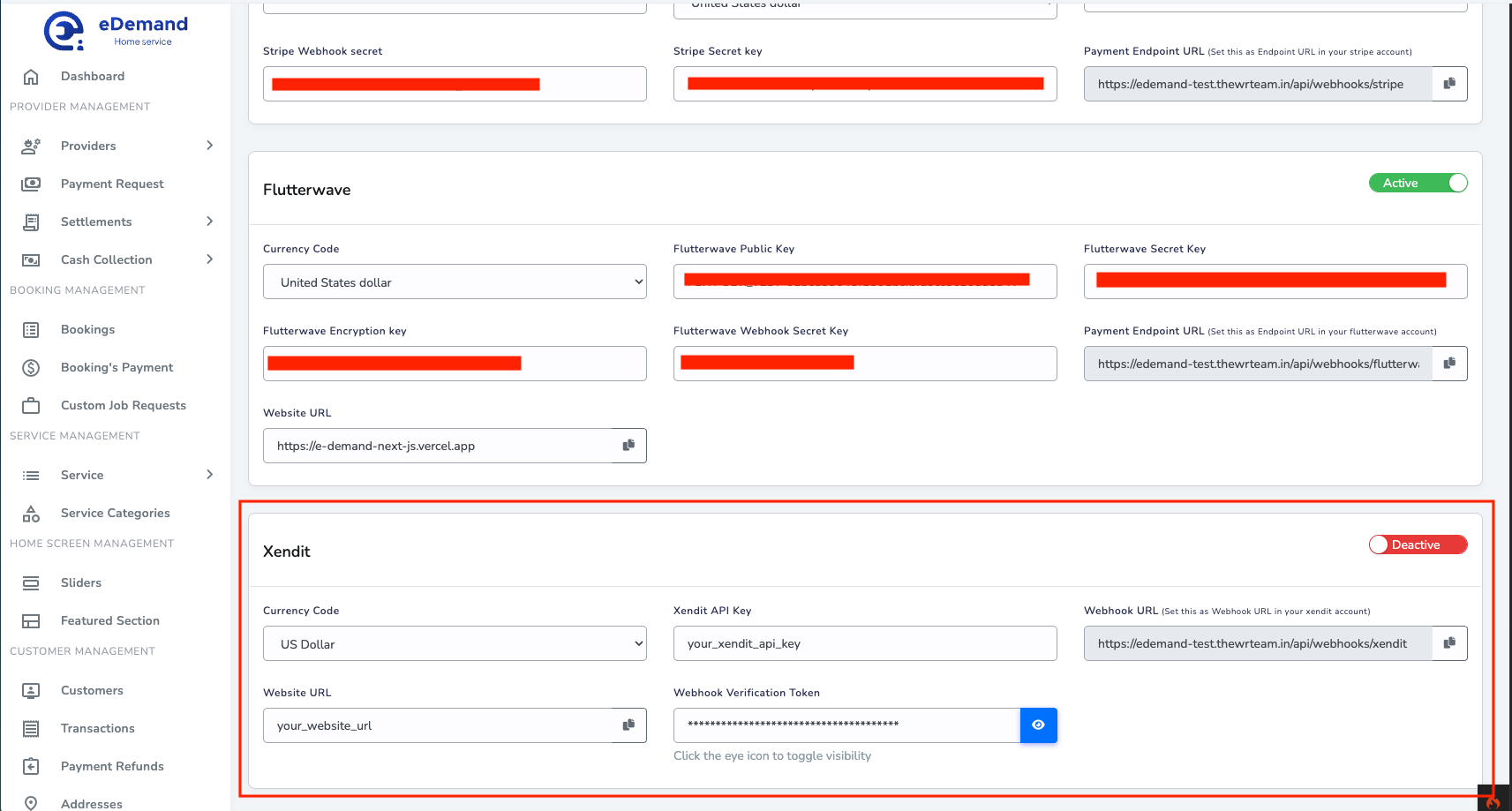Show the Webhook Verification Token
Image resolution: width=1512 pixels, height=811 pixels.
coord(1038,725)
